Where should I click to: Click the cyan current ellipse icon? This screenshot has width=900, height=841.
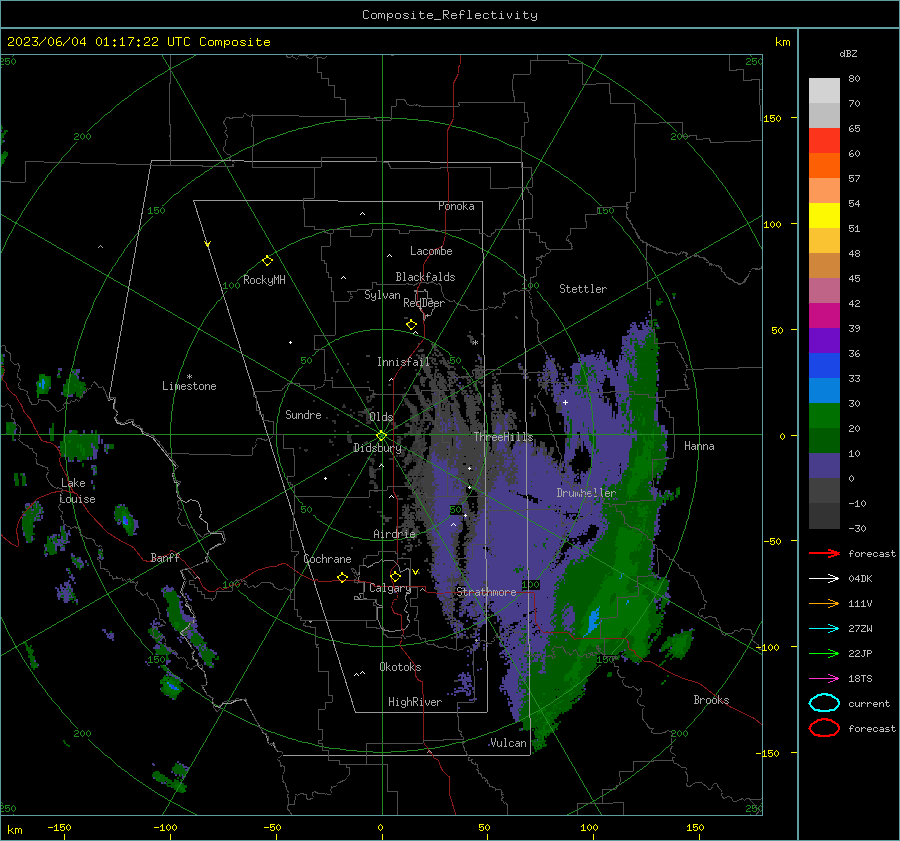pos(824,703)
